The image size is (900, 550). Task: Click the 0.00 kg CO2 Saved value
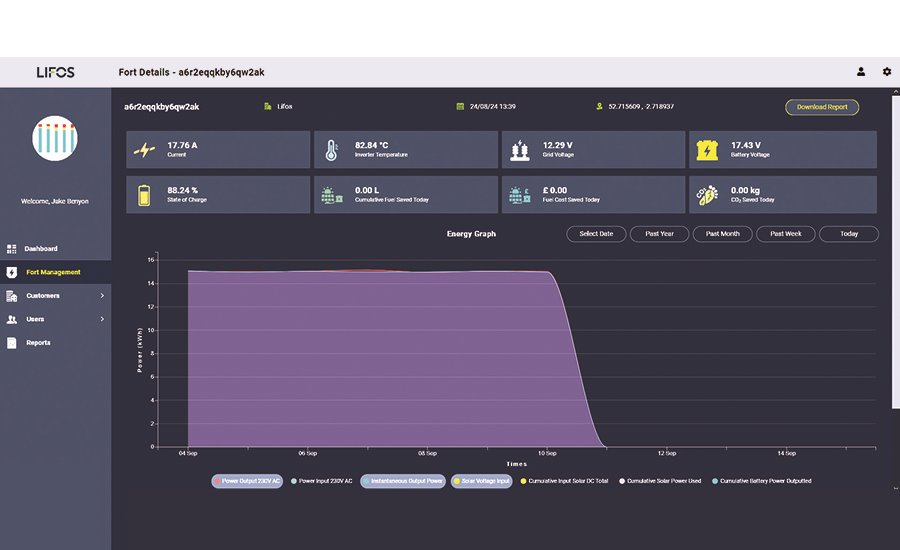coord(745,190)
